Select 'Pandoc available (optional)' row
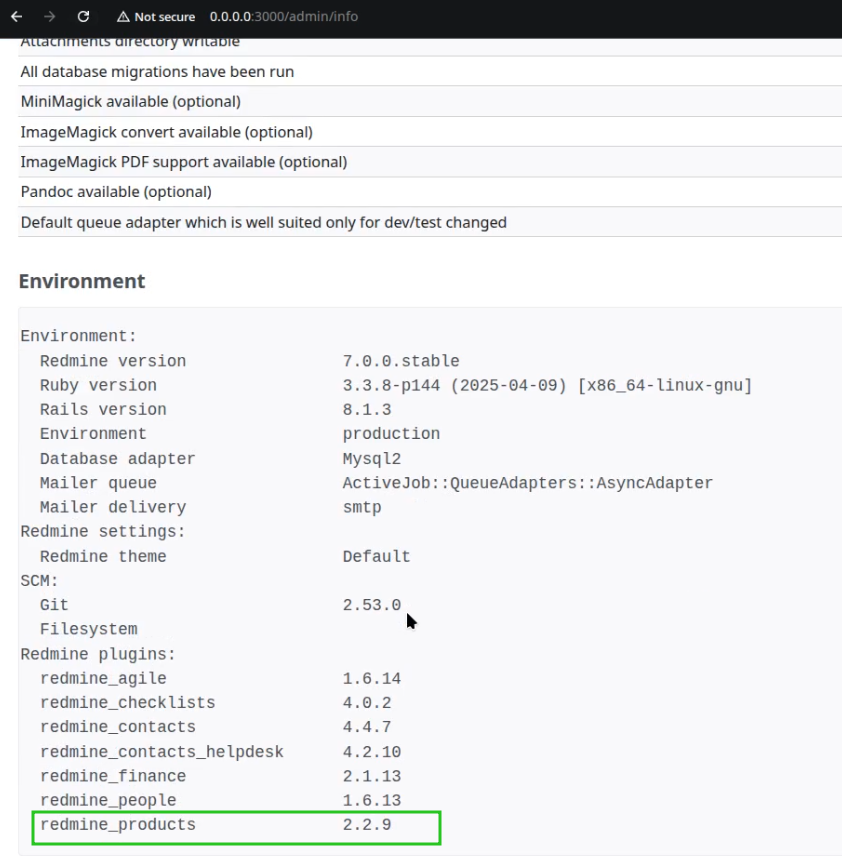This screenshot has width=842, height=865. tap(430, 191)
